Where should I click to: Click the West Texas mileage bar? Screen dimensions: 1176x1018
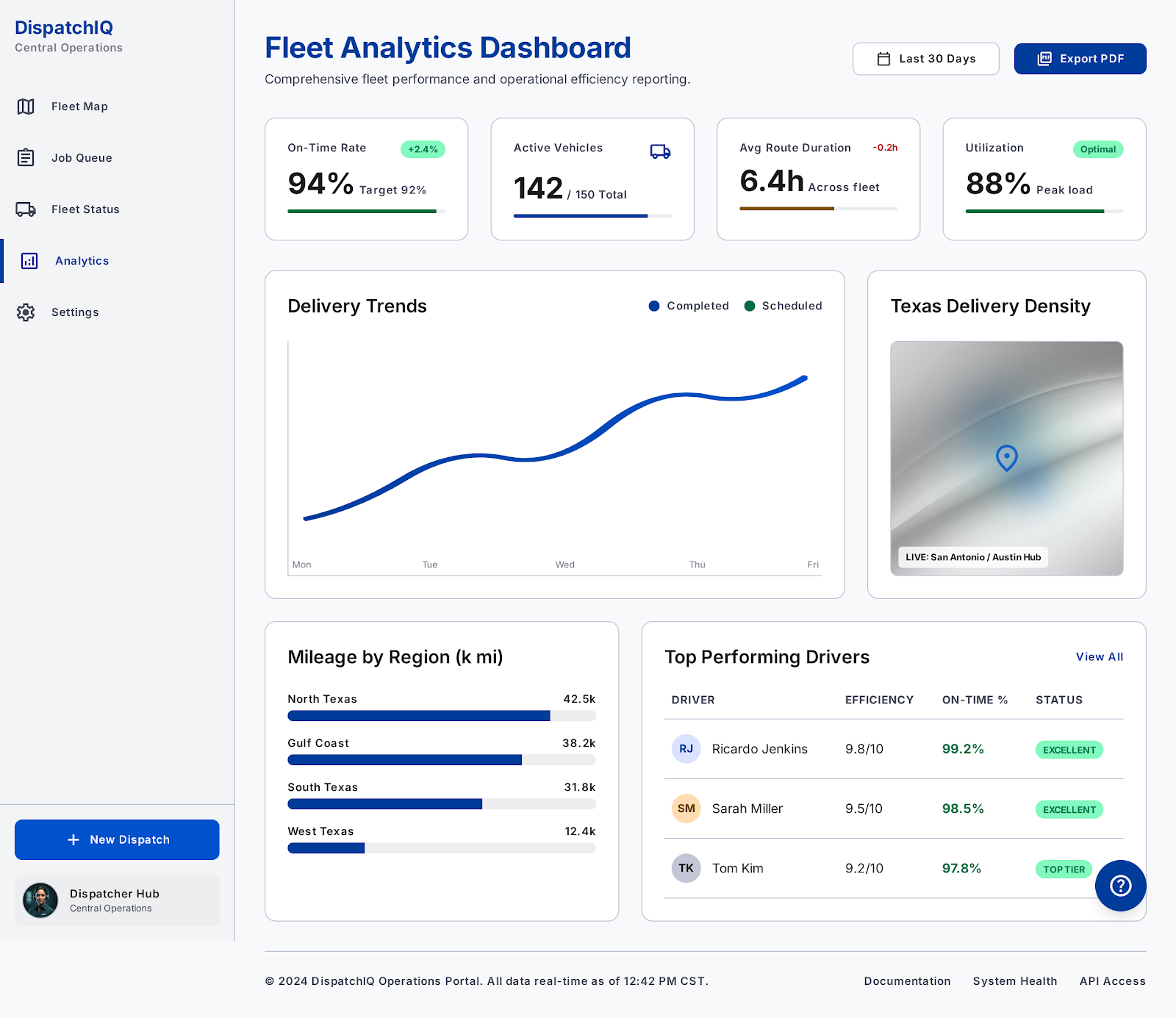pyautogui.click(x=442, y=848)
